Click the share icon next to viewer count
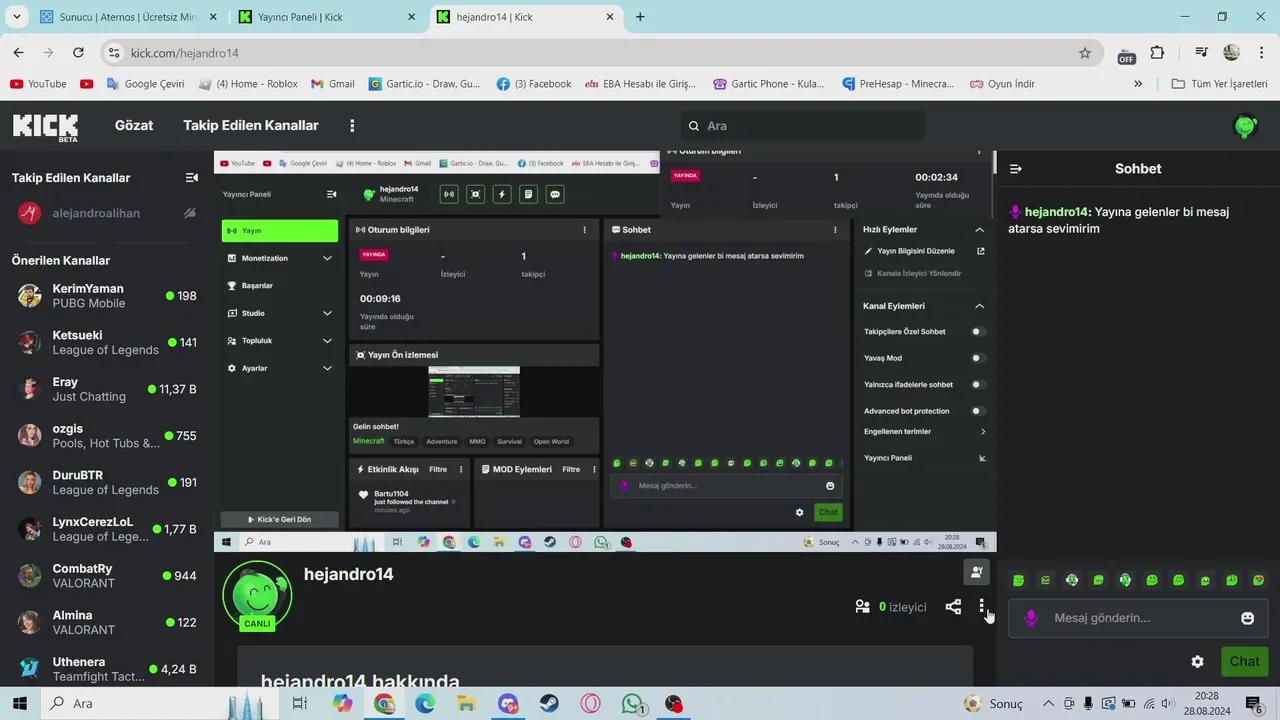 [x=953, y=607]
